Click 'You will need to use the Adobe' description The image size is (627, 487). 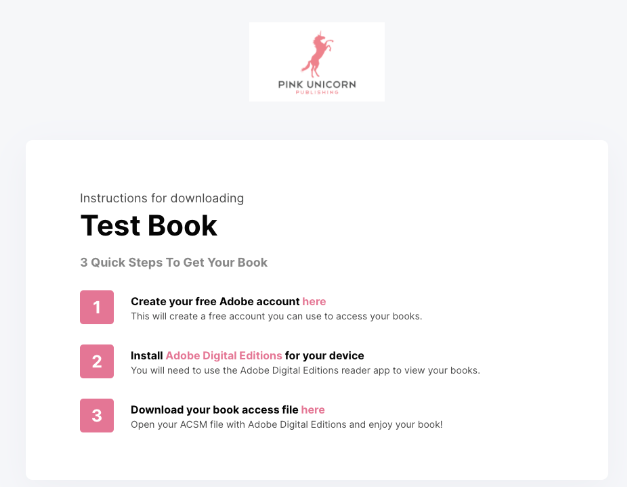pyautogui.click(x=305, y=370)
